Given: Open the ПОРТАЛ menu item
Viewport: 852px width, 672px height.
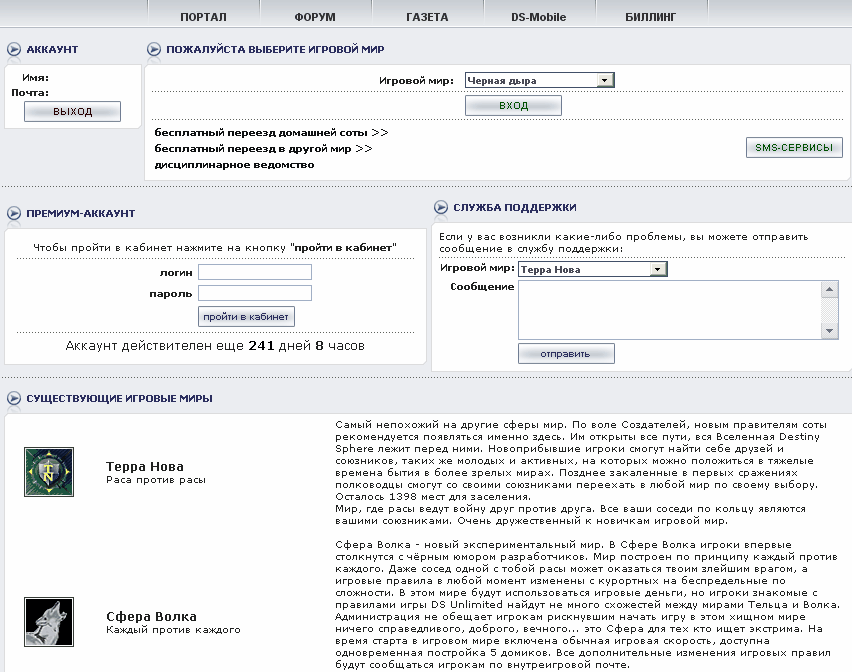Looking at the screenshot, I should tap(203, 17).
